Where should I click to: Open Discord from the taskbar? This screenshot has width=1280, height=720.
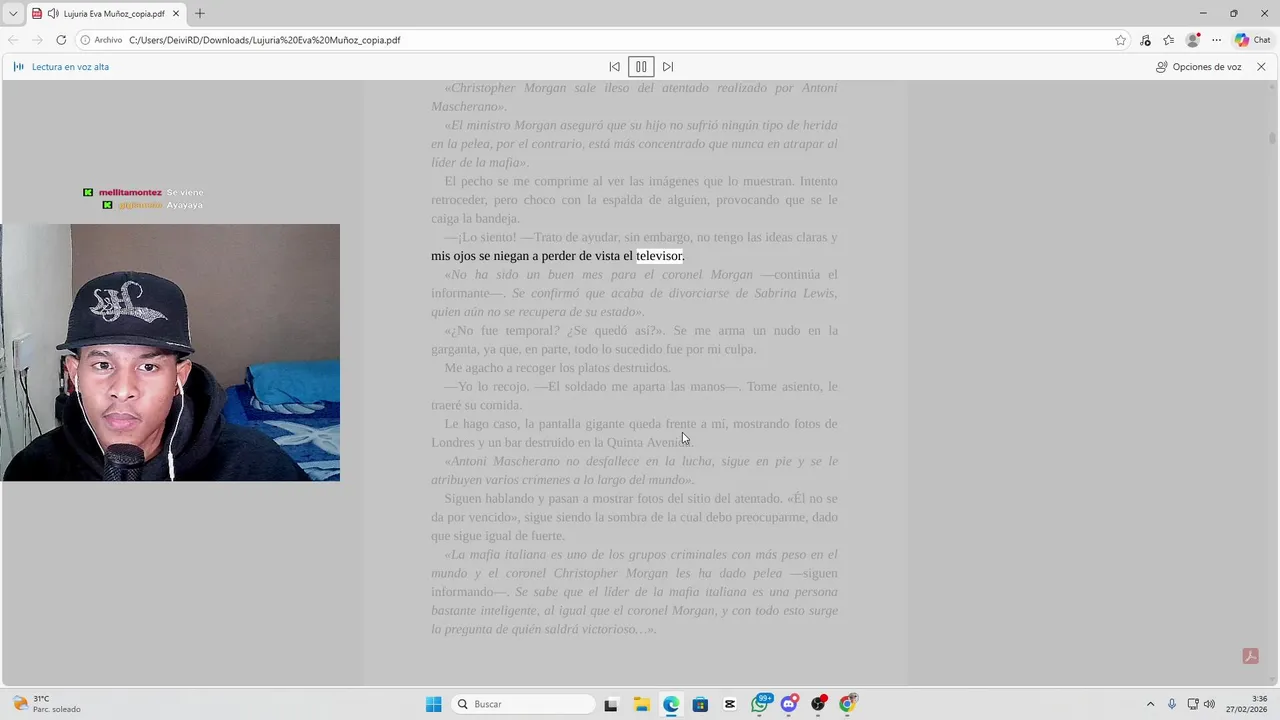point(789,704)
